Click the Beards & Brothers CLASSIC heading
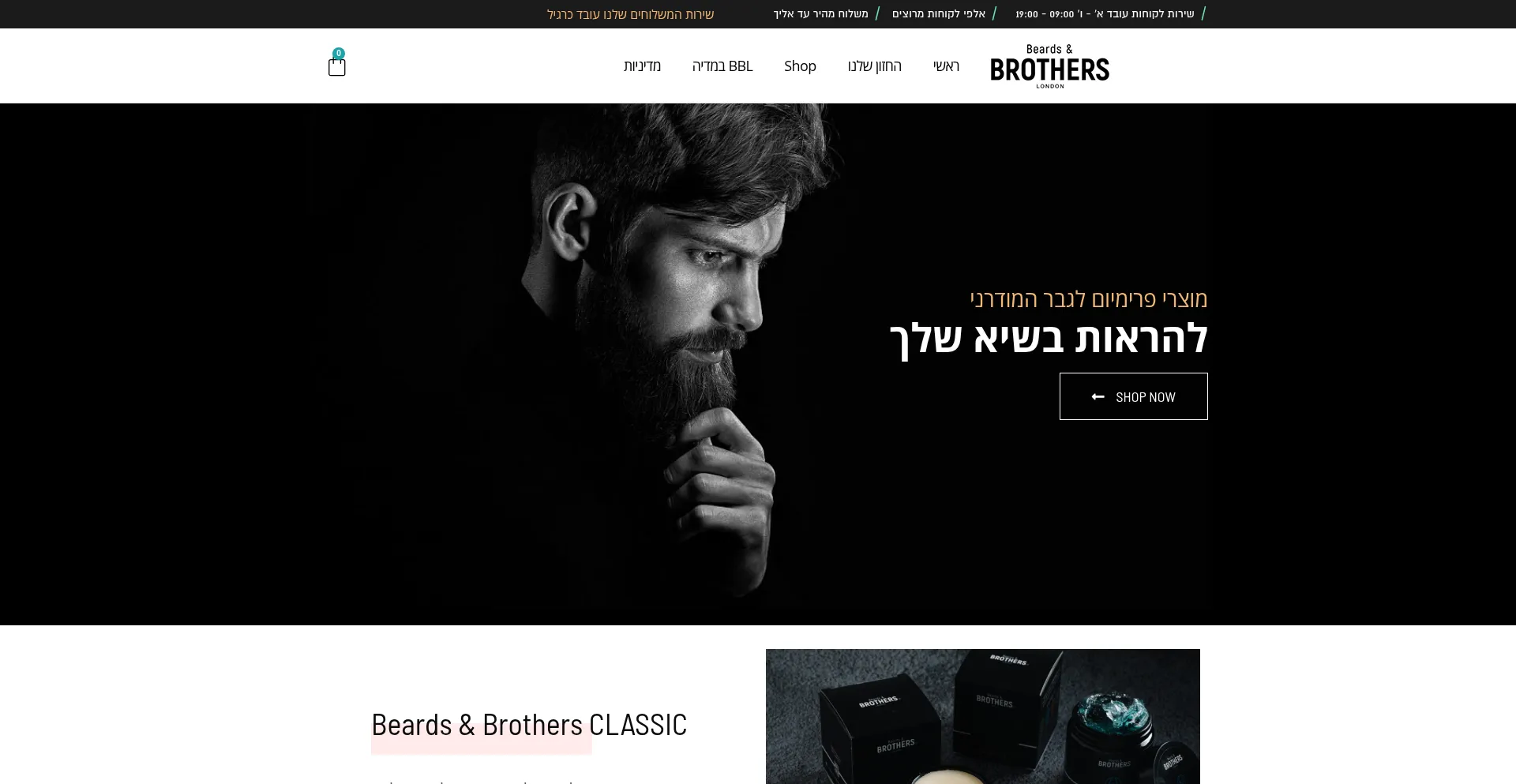 click(x=529, y=725)
